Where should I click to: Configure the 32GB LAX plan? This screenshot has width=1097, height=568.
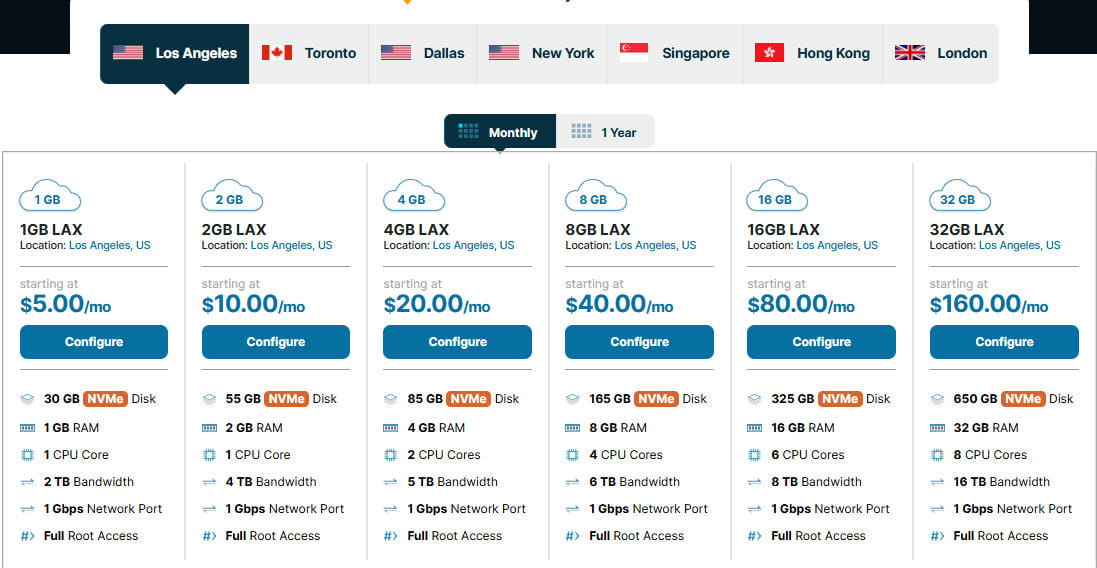pyautogui.click(x=1004, y=342)
